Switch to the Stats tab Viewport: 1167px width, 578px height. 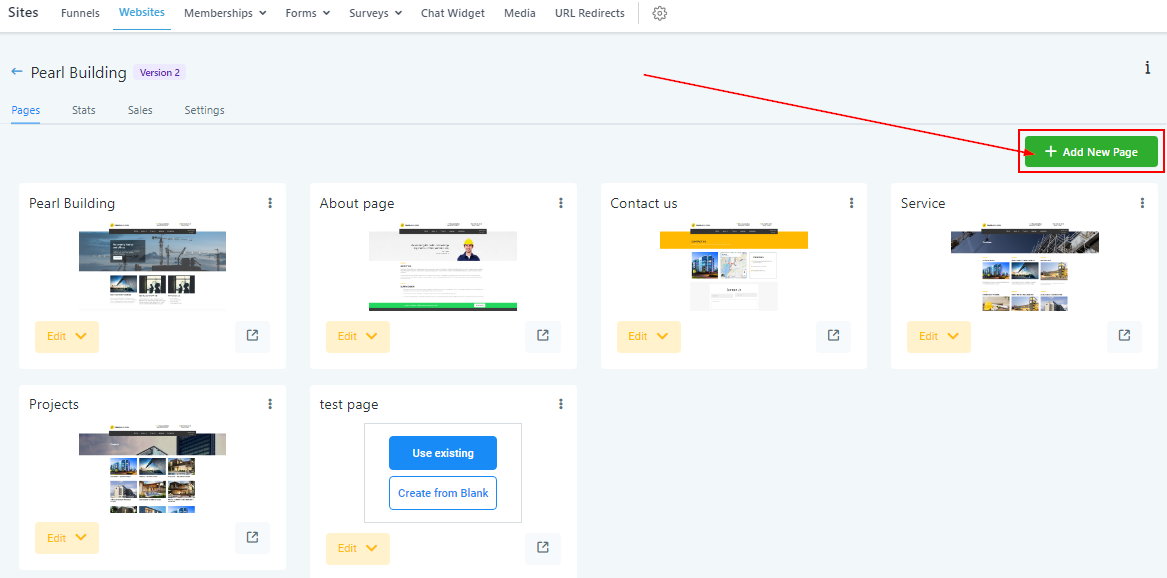click(84, 110)
